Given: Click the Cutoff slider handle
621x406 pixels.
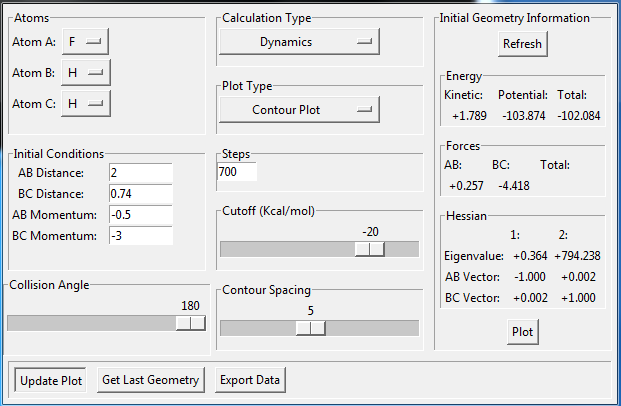Looking at the screenshot, I should click(x=370, y=249).
